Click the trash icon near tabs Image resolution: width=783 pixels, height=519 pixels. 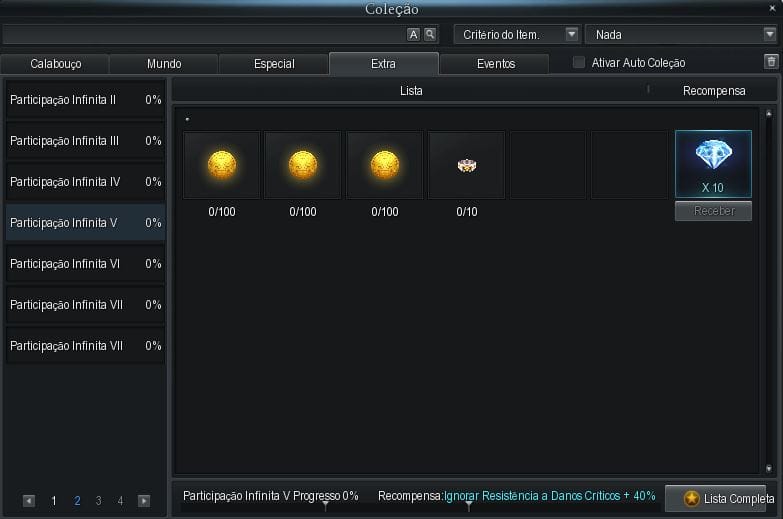click(x=770, y=62)
